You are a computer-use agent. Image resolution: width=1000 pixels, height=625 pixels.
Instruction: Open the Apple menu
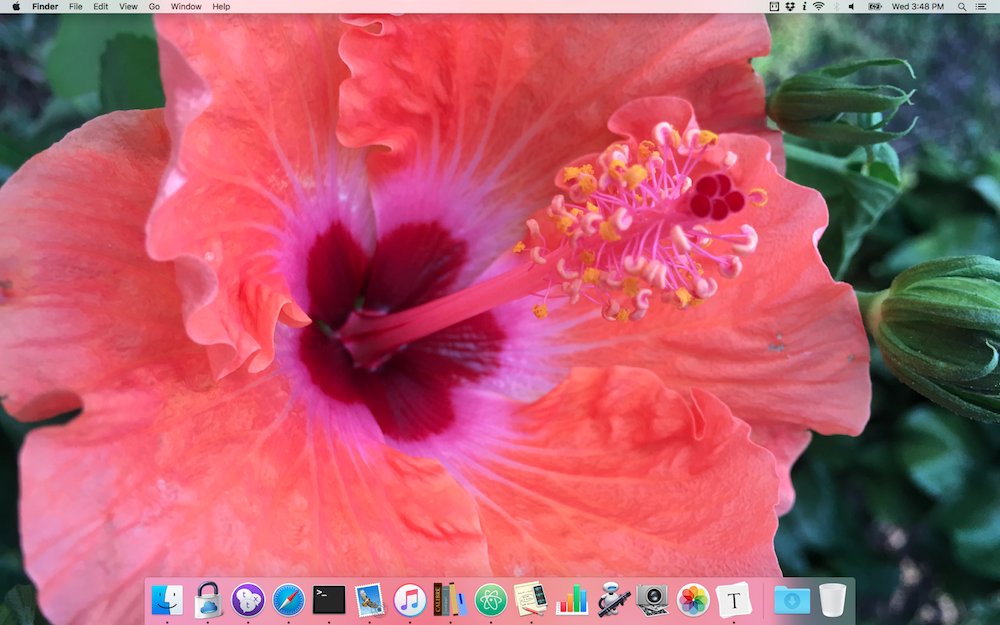tap(16, 6)
